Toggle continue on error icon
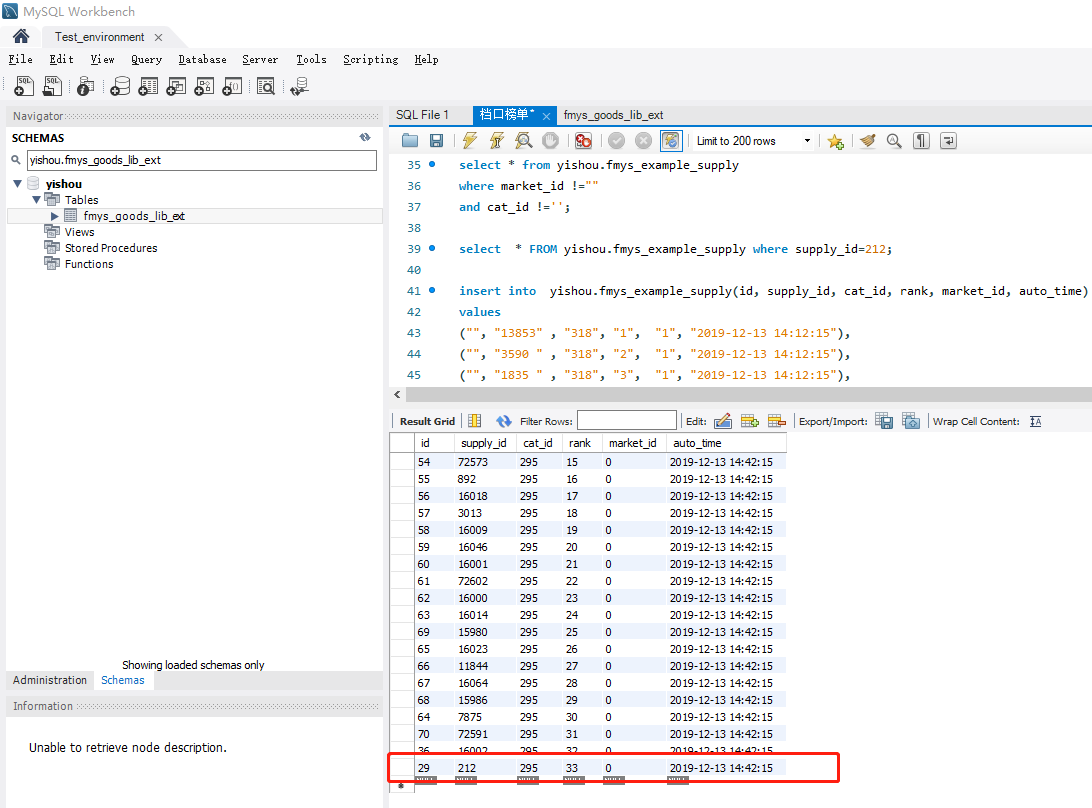 [584, 141]
